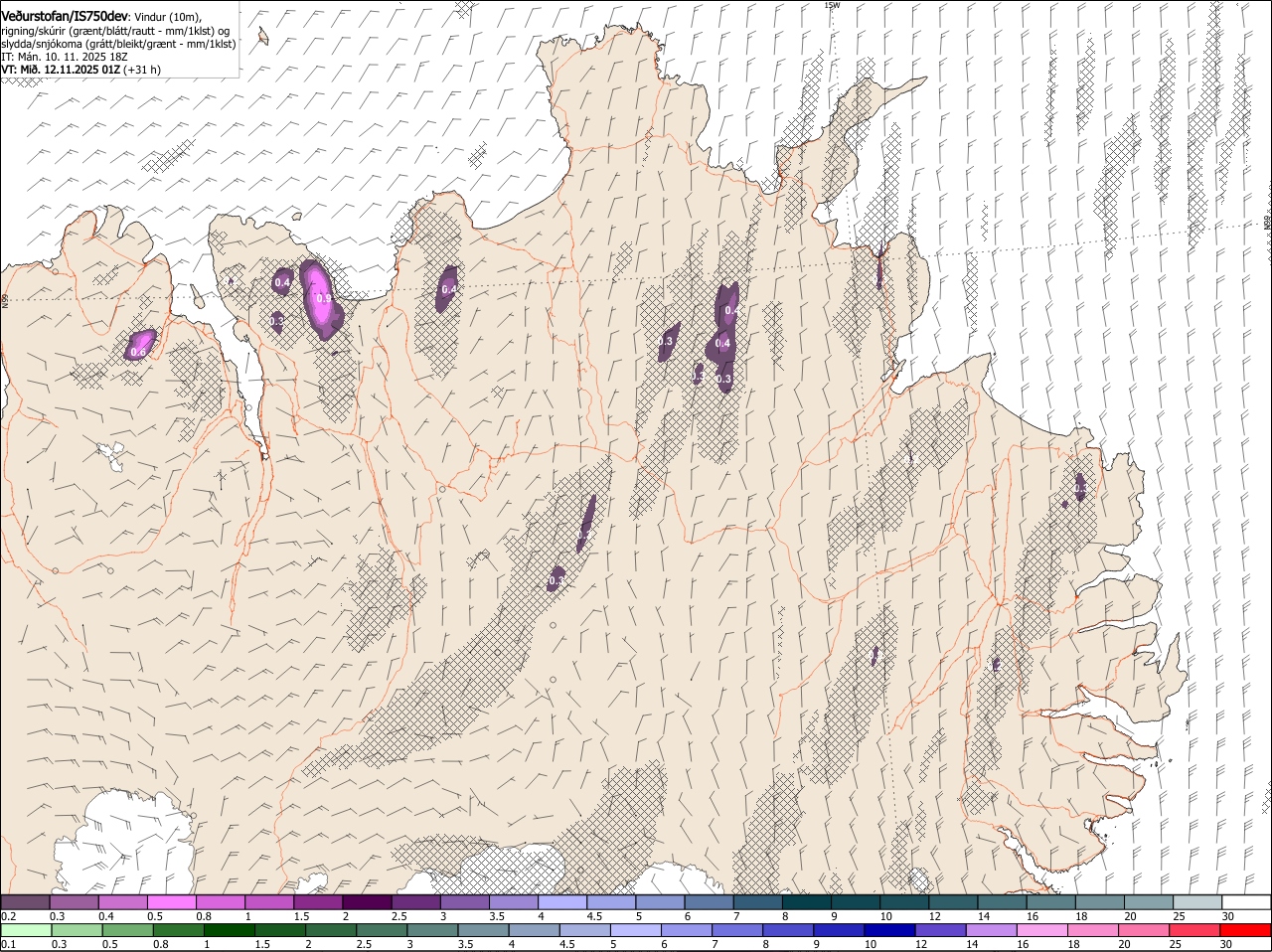Pick the palest green 0.1 swatch in lower legend
This screenshot has width=1272, height=952.
(x=26, y=930)
